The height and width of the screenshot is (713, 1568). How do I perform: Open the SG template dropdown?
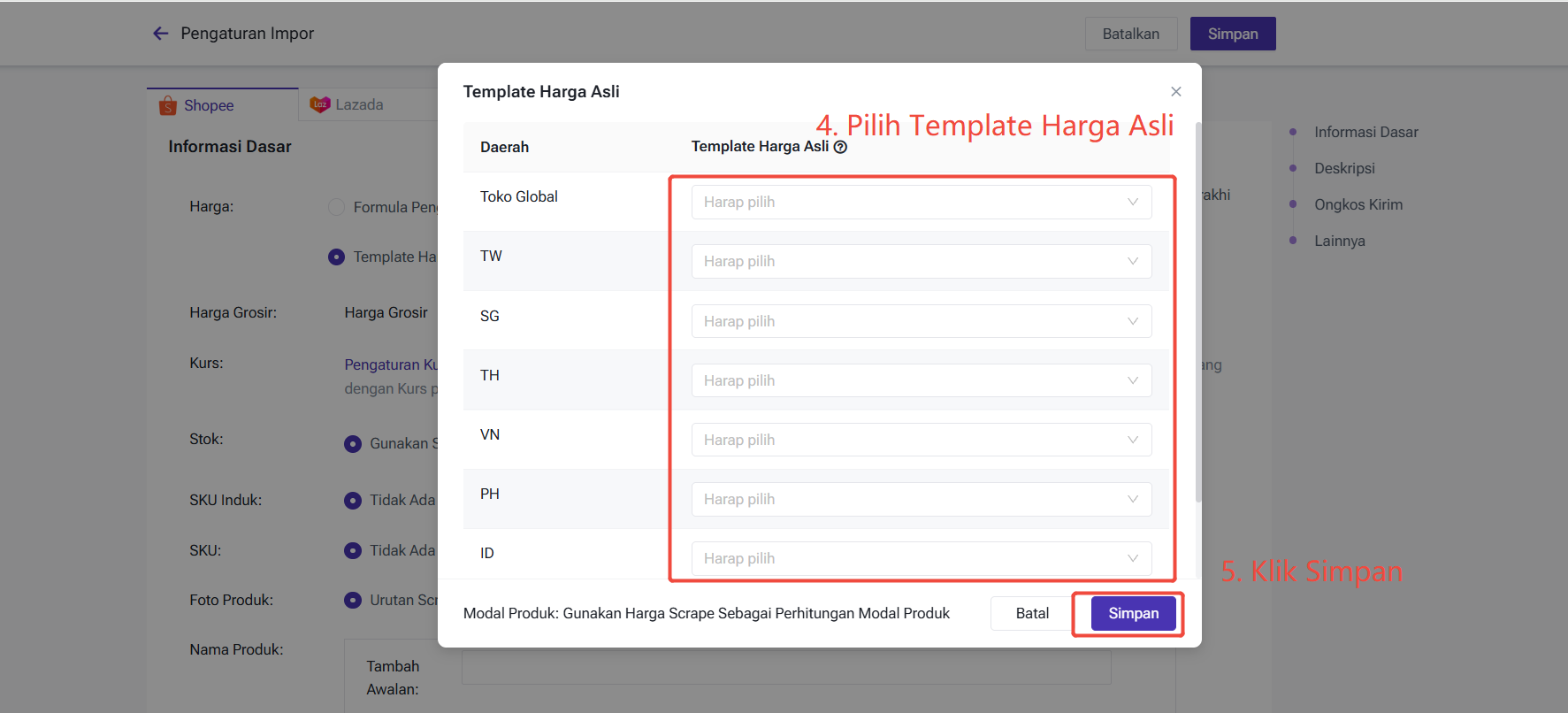point(921,321)
